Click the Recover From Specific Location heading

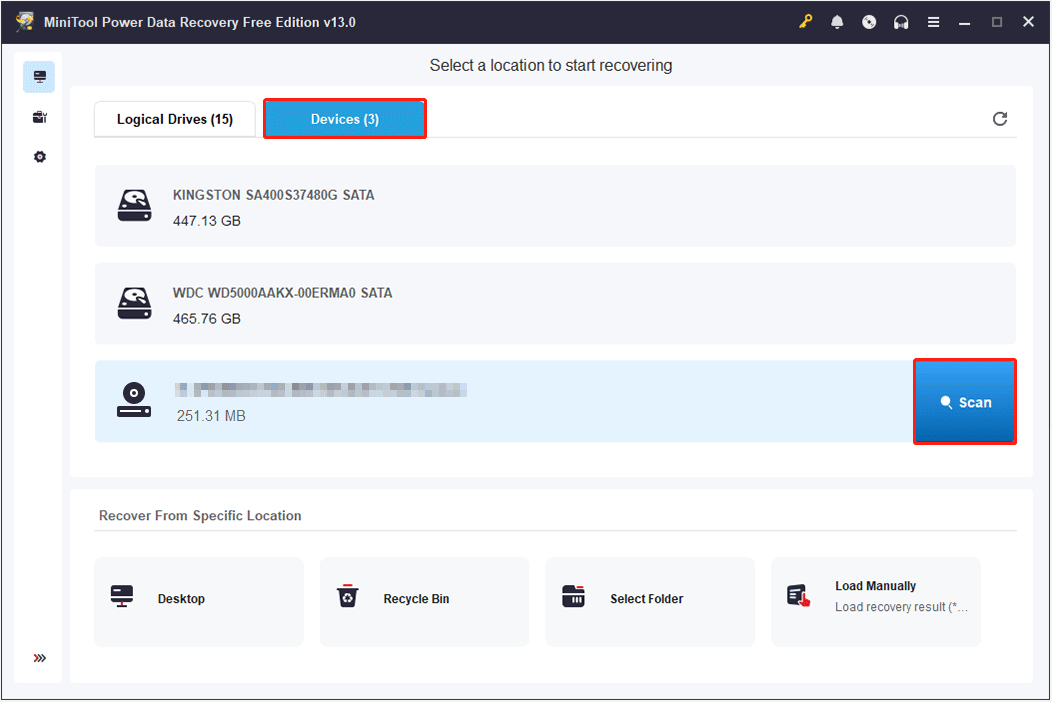pyautogui.click(x=200, y=515)
